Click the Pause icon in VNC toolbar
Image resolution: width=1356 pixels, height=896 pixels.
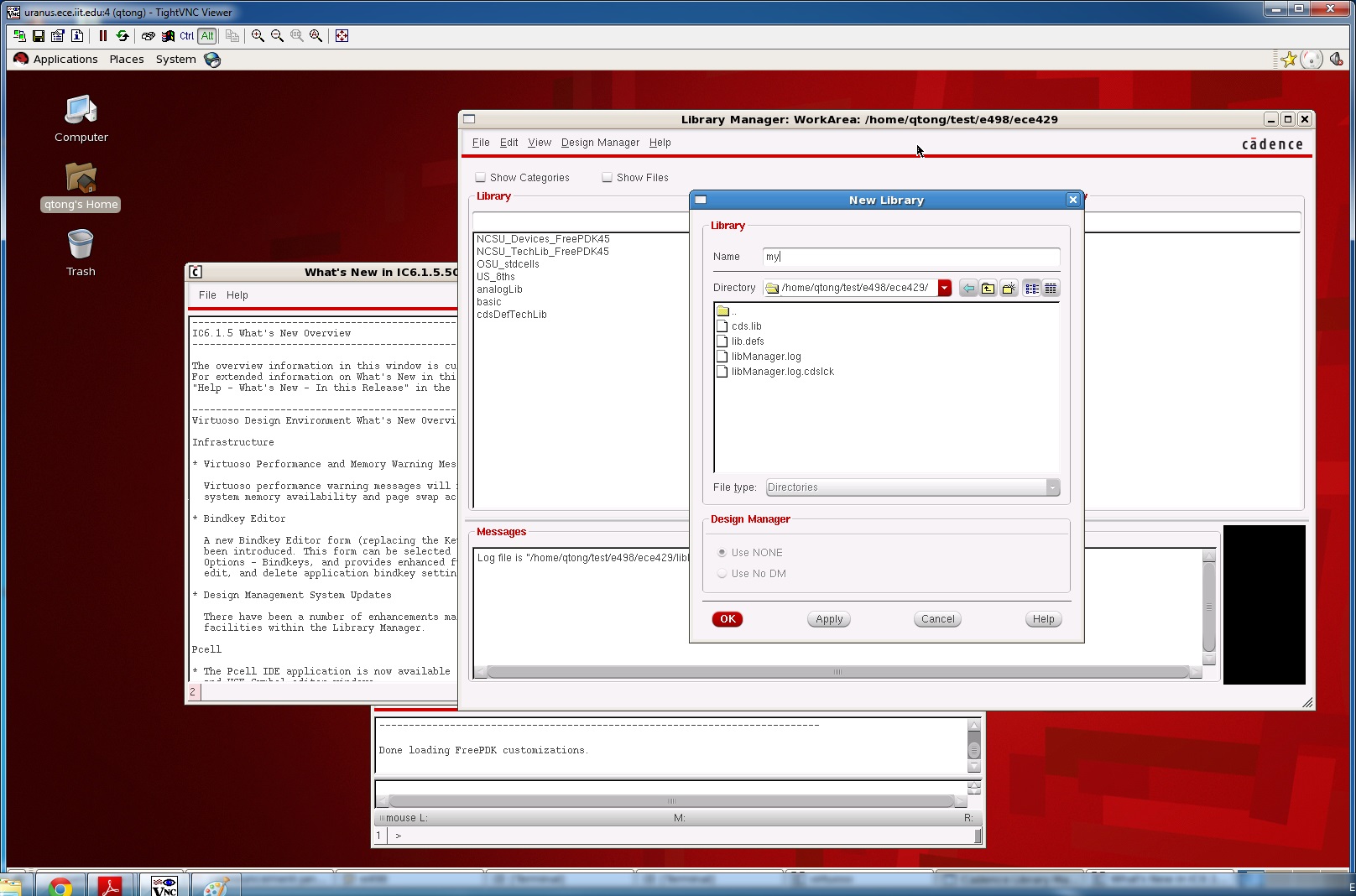coord(103,36)
